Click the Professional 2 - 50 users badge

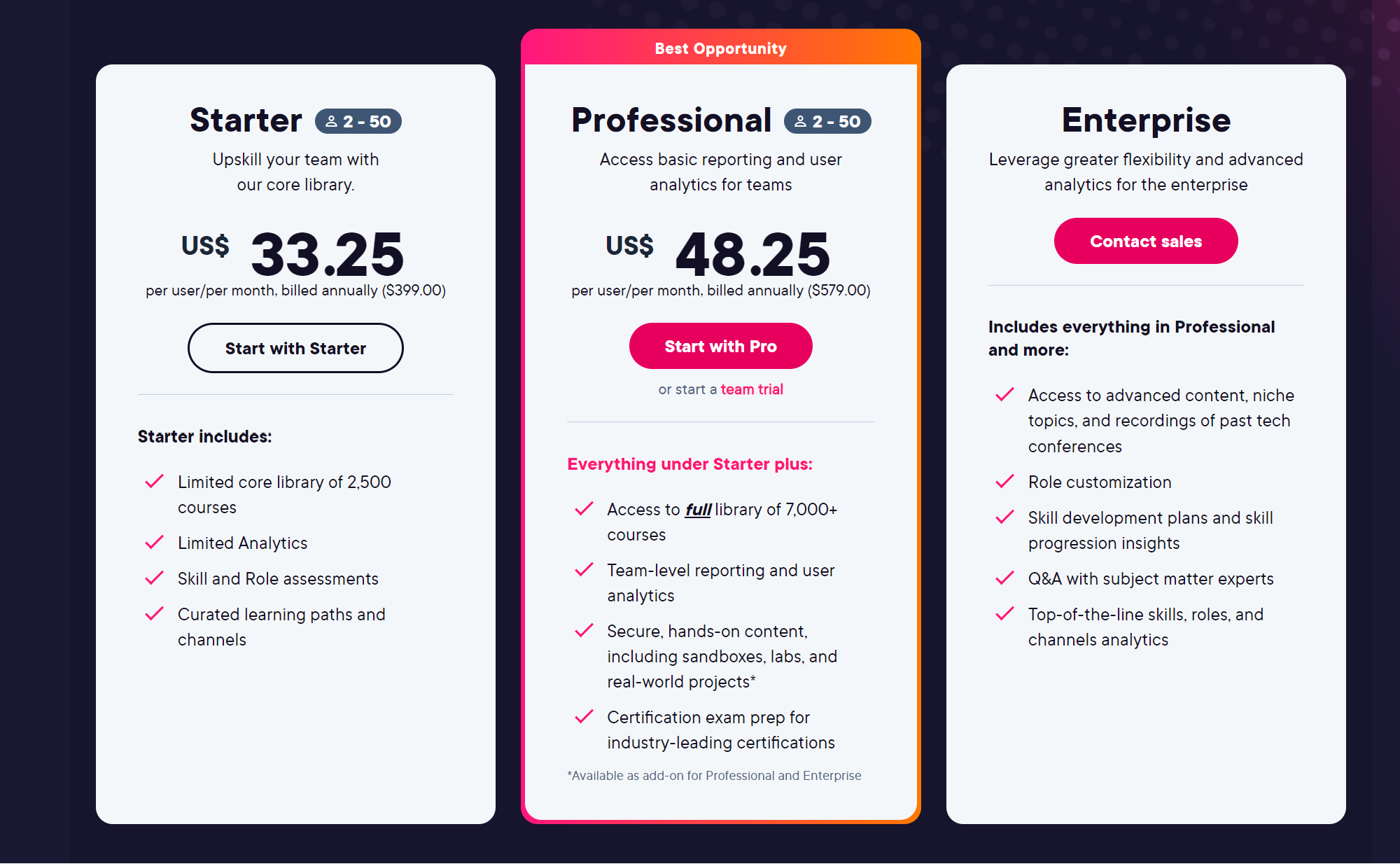[x=827, y=121]
